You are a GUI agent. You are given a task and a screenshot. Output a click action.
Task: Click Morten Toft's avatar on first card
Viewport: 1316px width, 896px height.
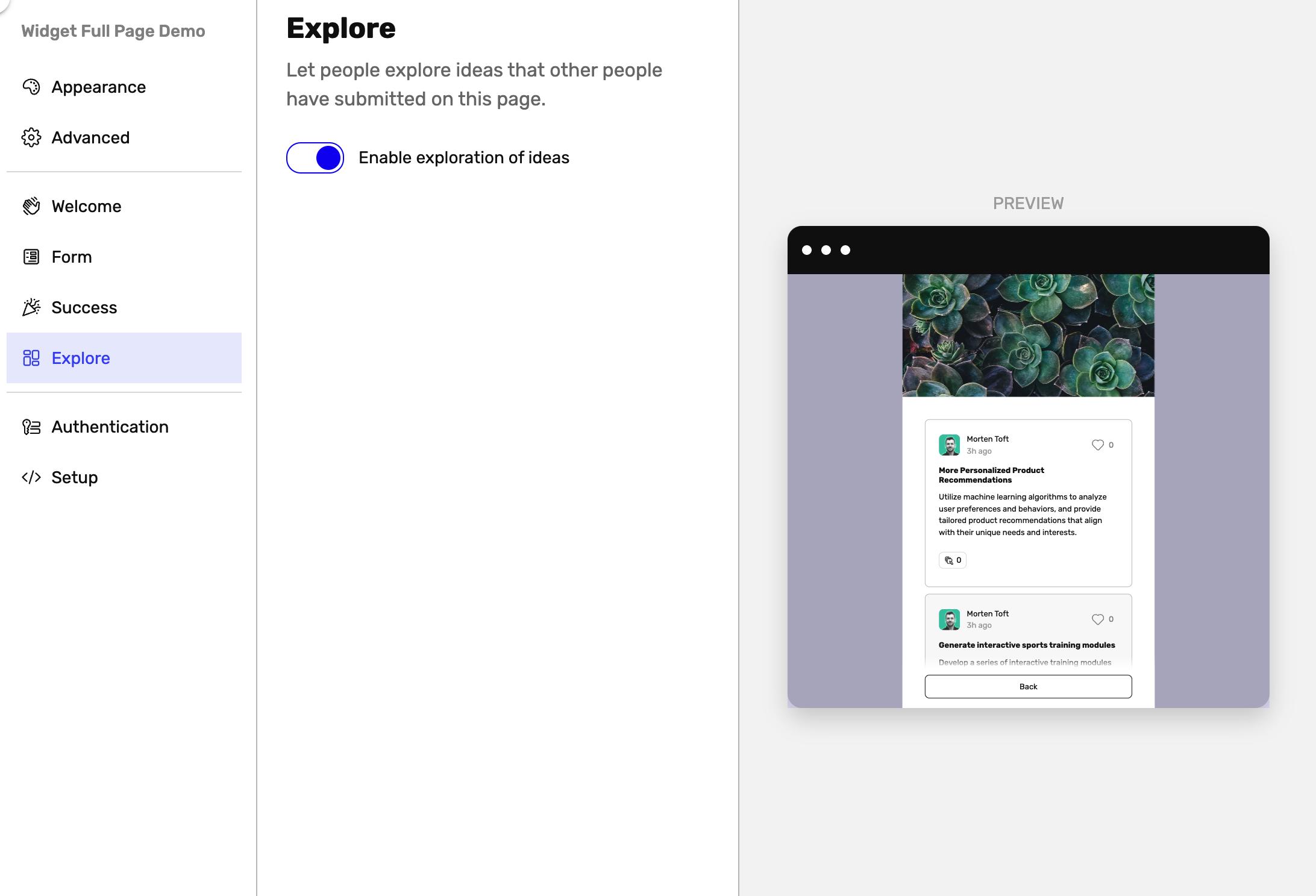point(949,445)
